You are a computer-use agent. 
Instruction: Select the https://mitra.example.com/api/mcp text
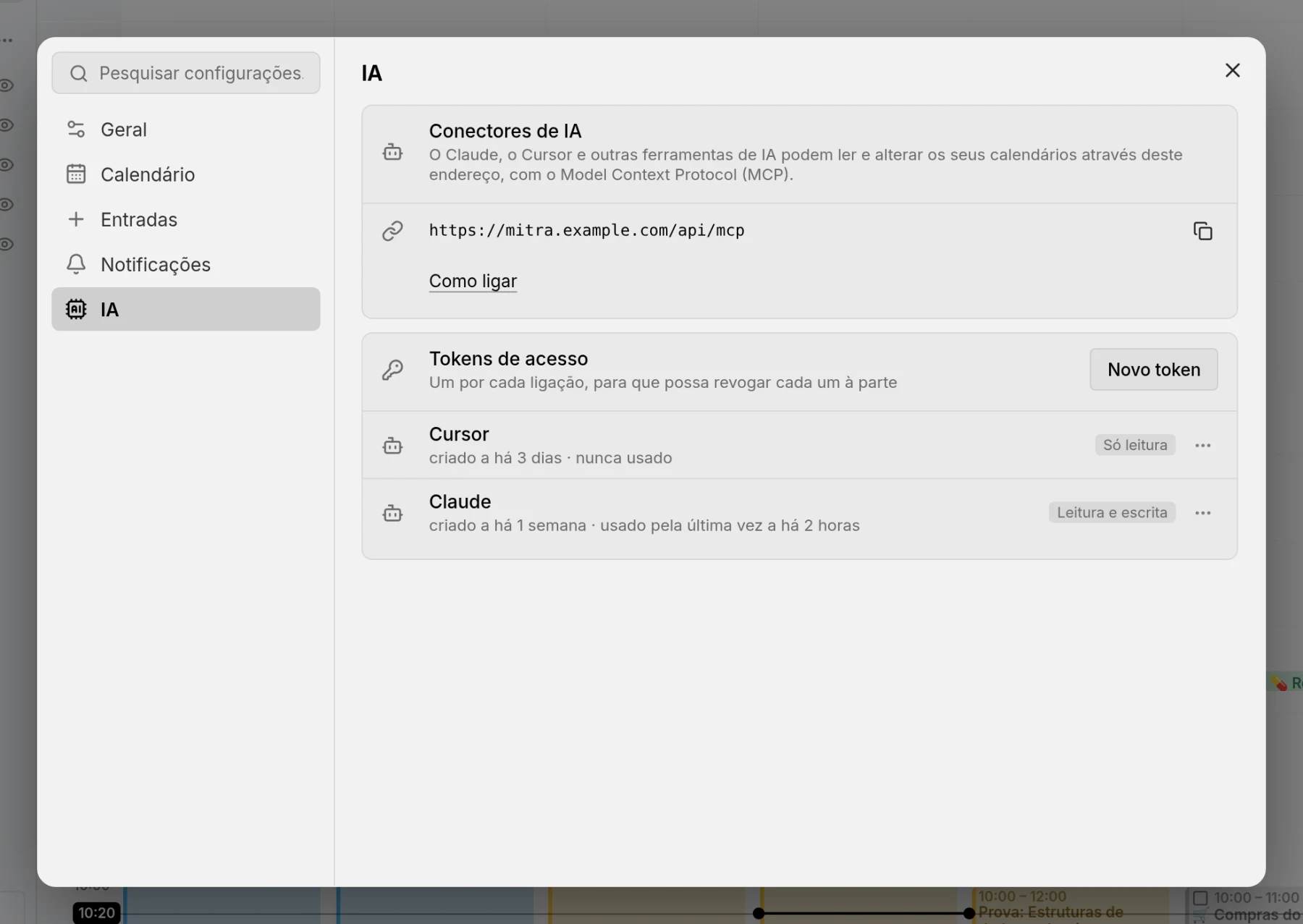(x=586, y=230)
